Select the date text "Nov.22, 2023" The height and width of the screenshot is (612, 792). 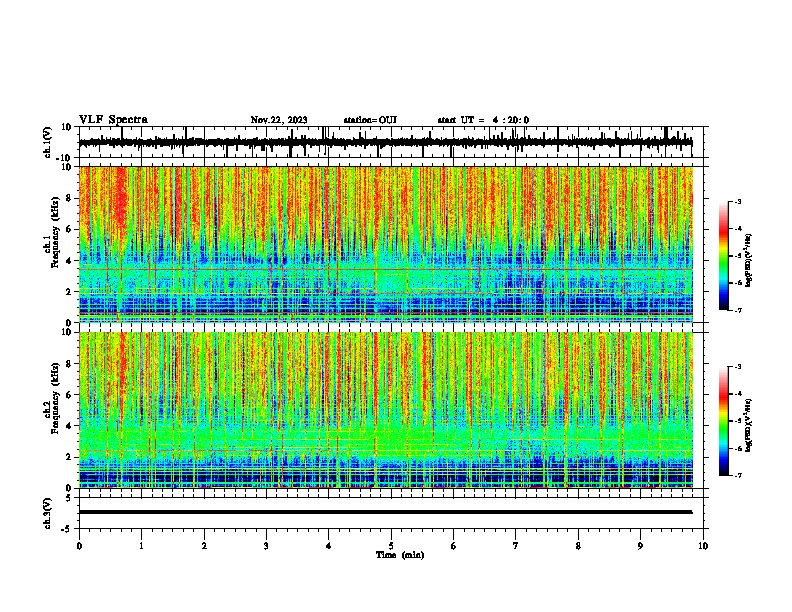coord(279,120)
